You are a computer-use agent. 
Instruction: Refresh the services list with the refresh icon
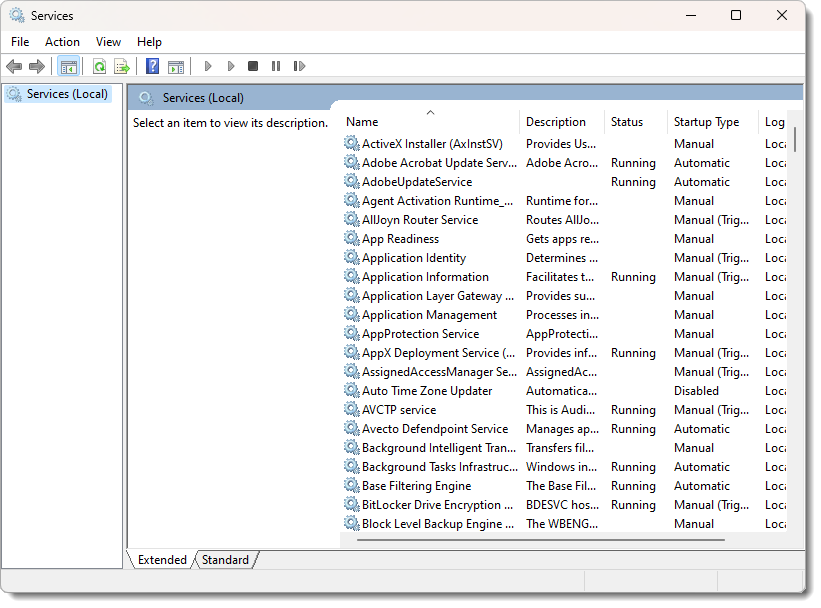pyautogui.click(x=98, y=66)
